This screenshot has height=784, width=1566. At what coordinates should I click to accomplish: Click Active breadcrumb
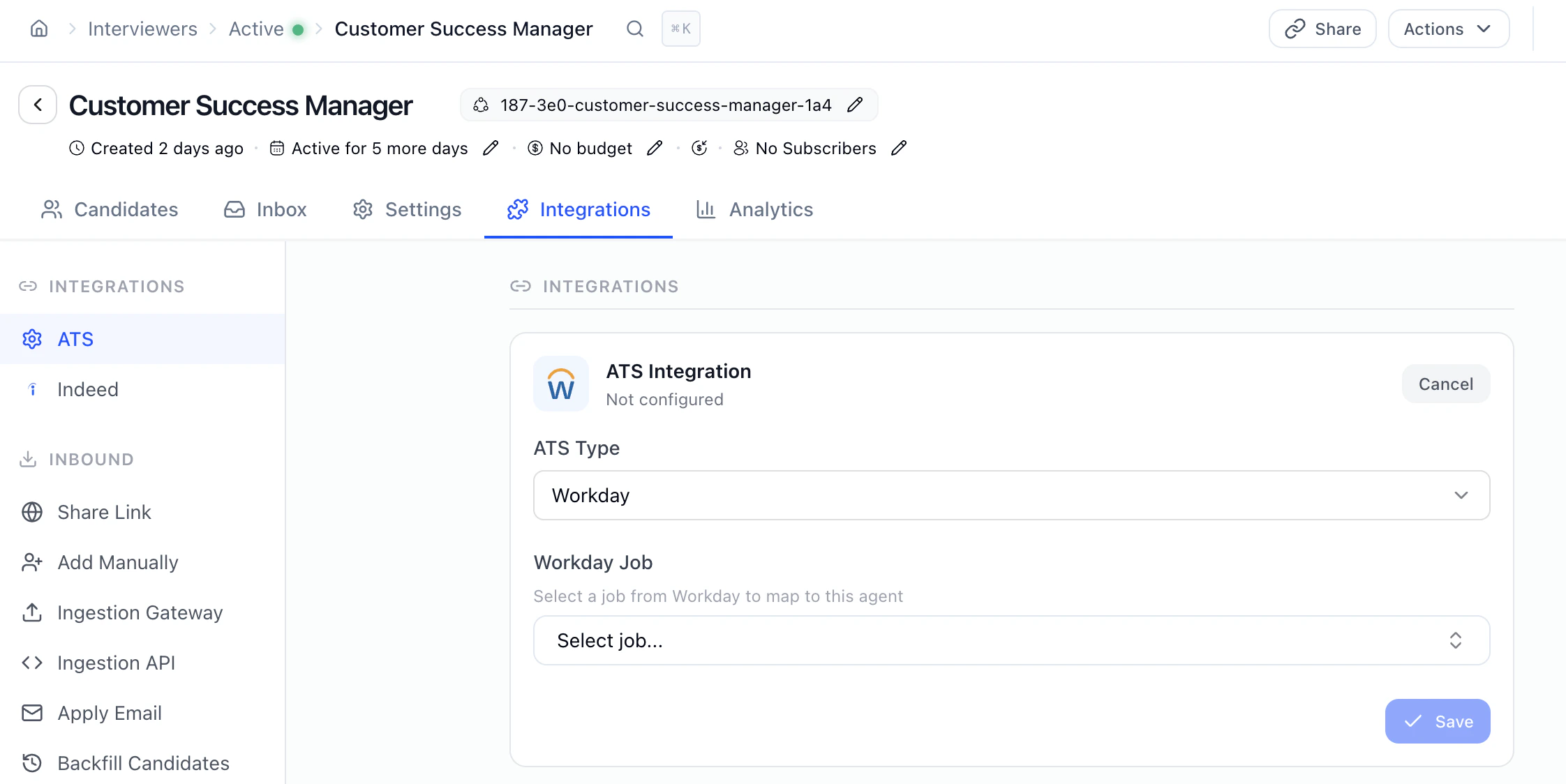tap(256, 29)
